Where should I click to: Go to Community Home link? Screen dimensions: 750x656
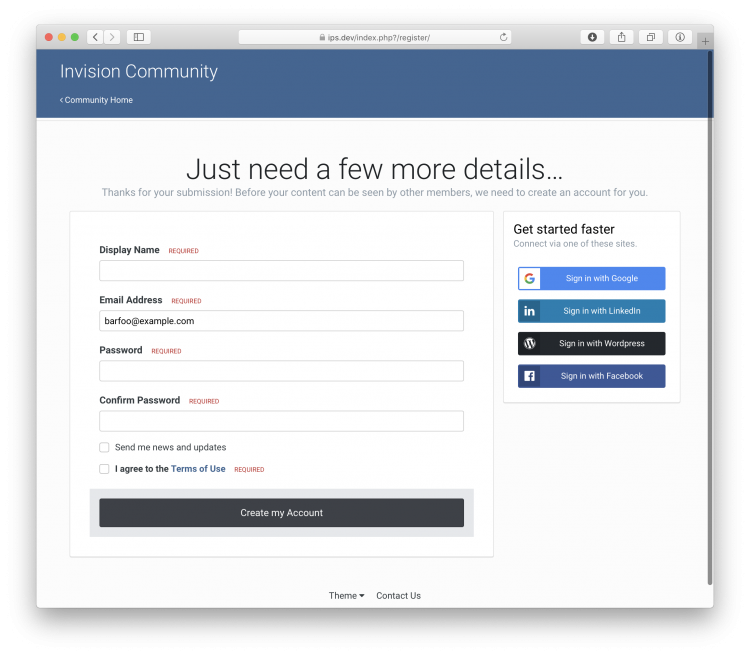pos(97,100)
